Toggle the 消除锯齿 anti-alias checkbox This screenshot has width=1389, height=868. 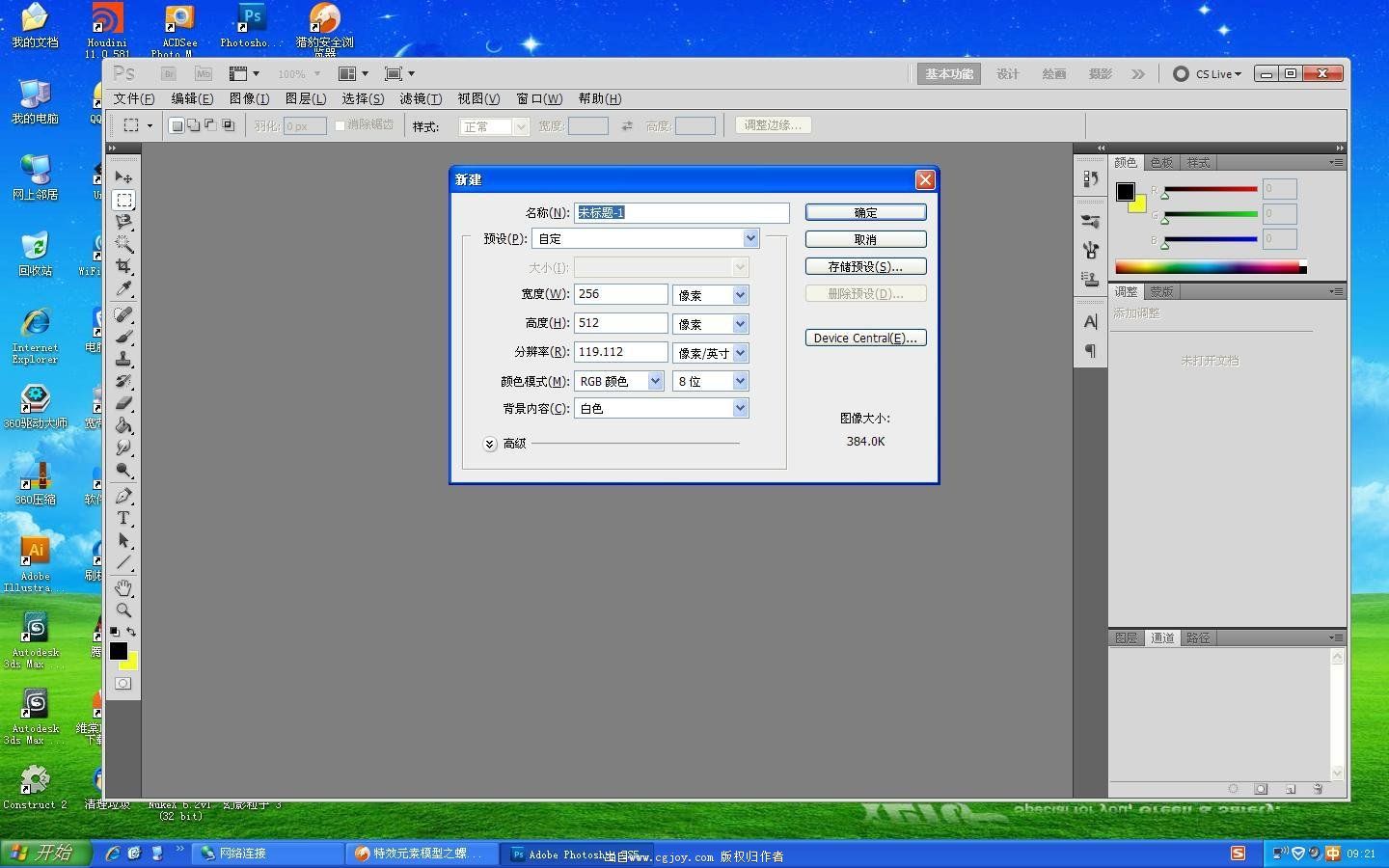coord(340,125)
